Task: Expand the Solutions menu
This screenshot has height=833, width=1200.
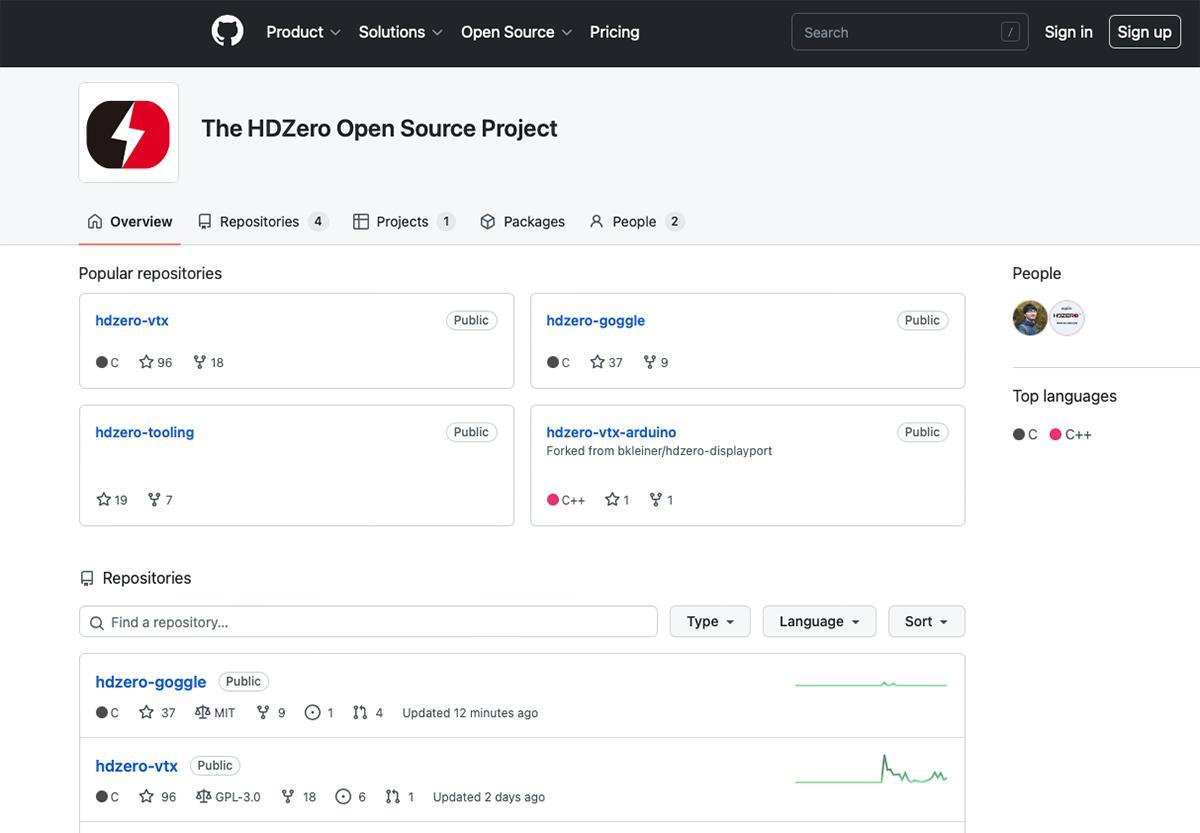Action: click(x=400, y=32)
